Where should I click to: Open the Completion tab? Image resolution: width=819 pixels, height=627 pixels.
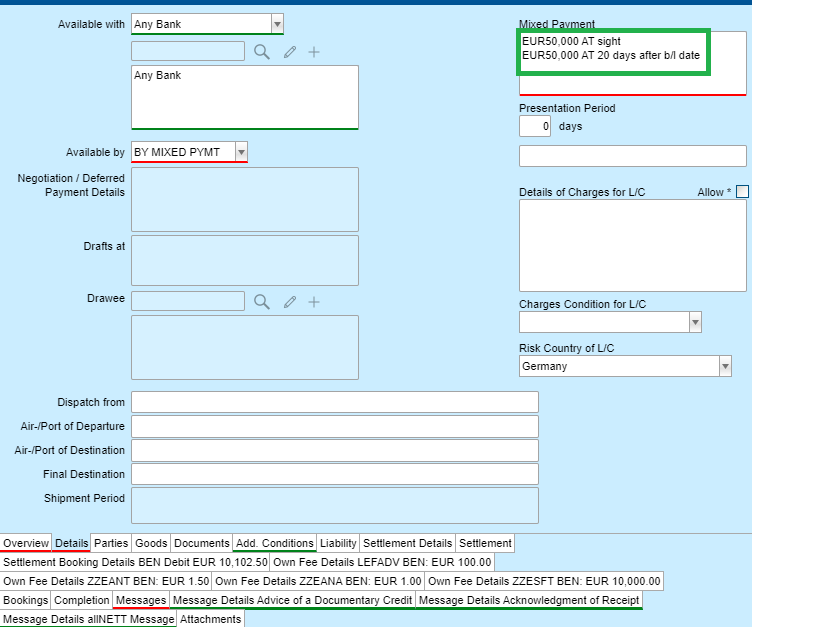click(x=81, y=600)
